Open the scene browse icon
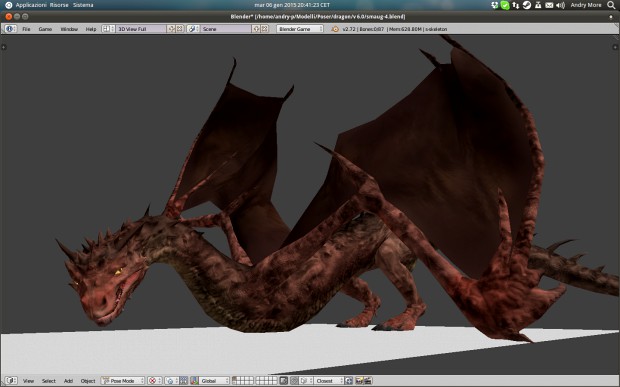620x387 pixels. point(193,29)
